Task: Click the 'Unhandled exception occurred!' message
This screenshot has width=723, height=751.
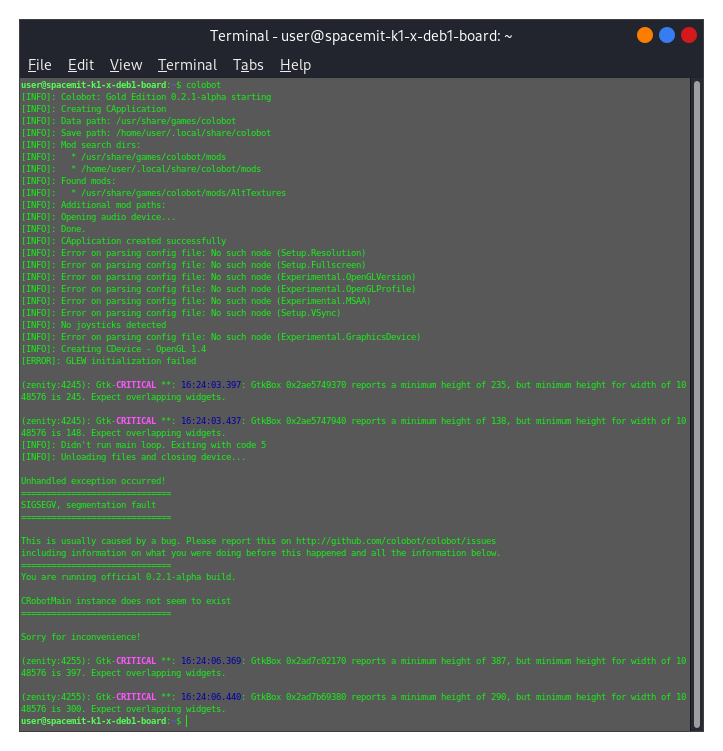Action: tap(93, 481)
